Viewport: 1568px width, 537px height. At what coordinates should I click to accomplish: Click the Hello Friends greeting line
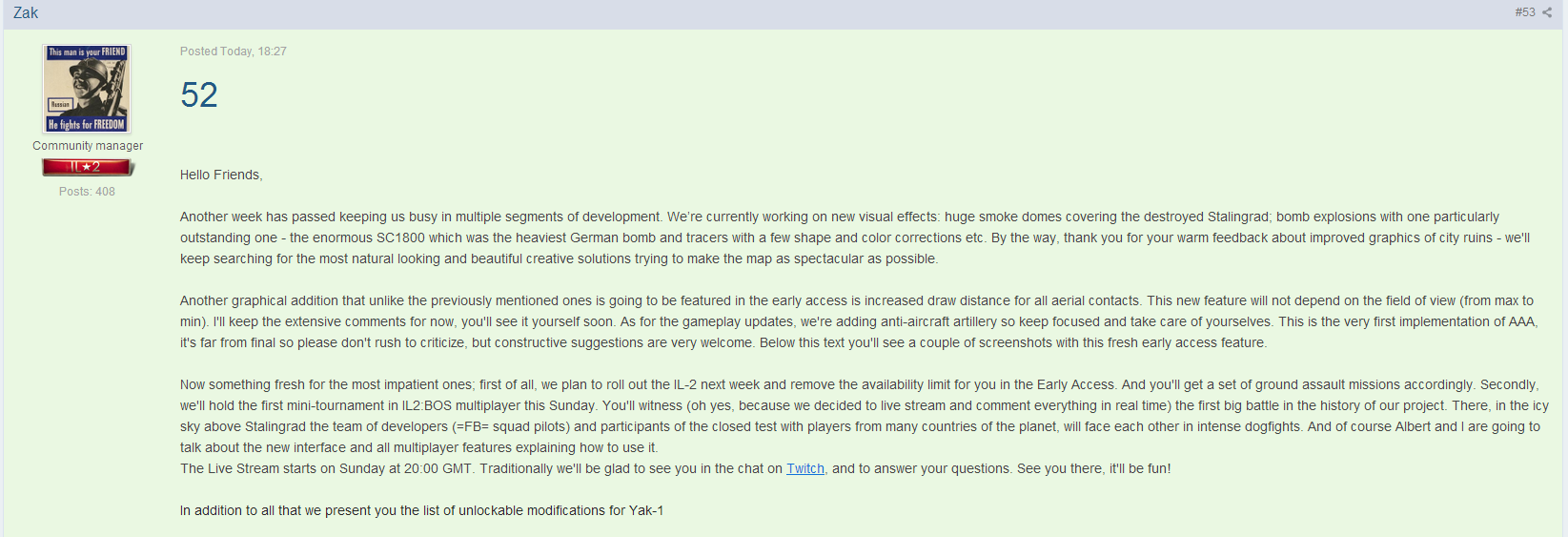[x=221, y=175]
